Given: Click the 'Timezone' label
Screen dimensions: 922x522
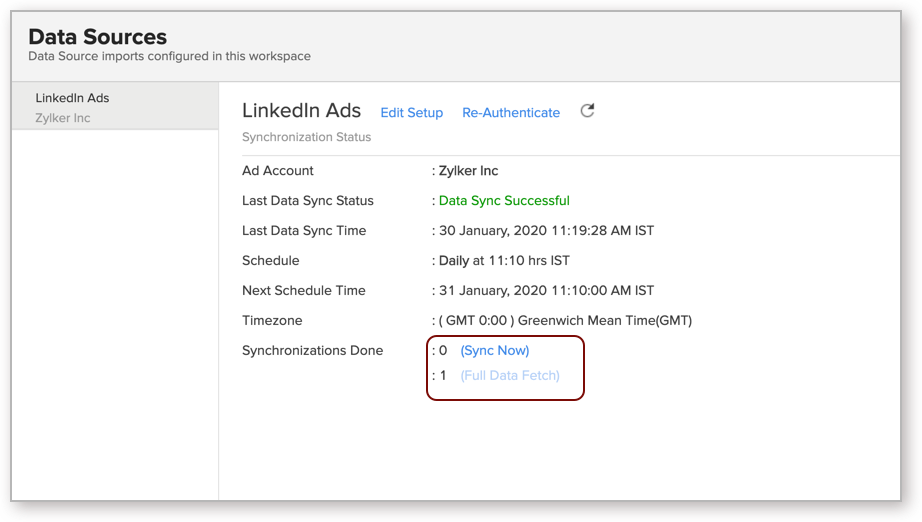Looking at the screenshot, I should click(x=272, y=320).
